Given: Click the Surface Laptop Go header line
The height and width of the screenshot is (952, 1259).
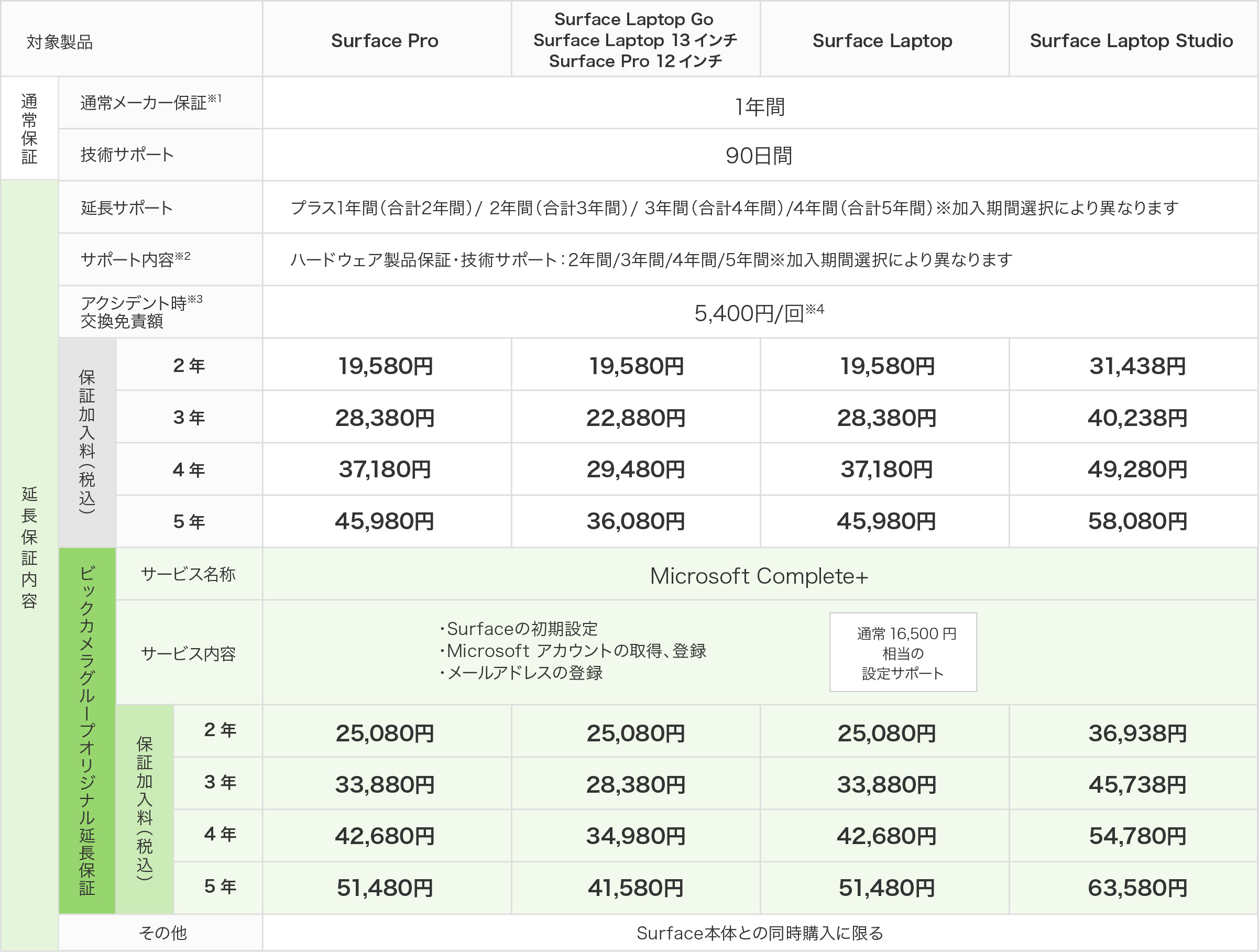Looking at the screenshot, I should [634, 19].
